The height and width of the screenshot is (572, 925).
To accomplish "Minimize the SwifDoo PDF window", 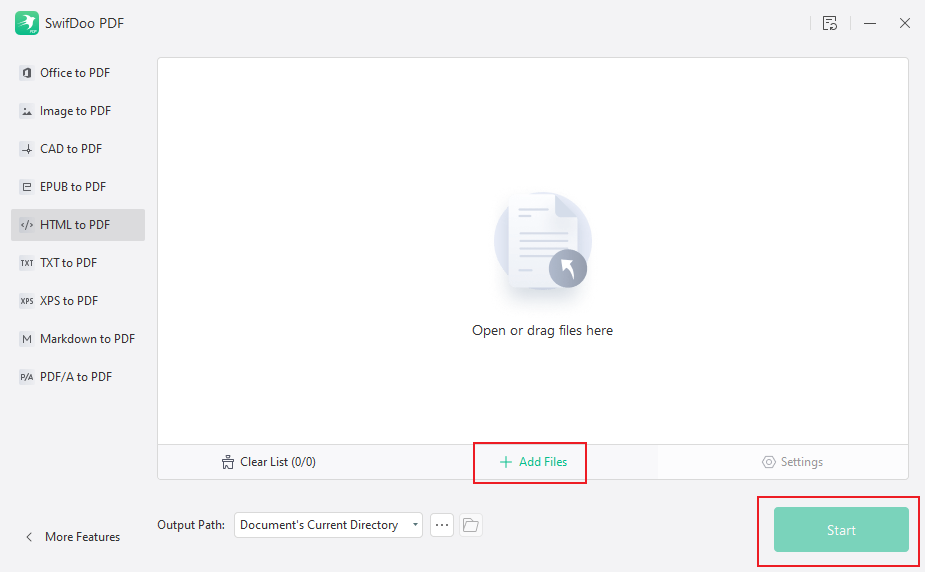I will tap(870, 23).
